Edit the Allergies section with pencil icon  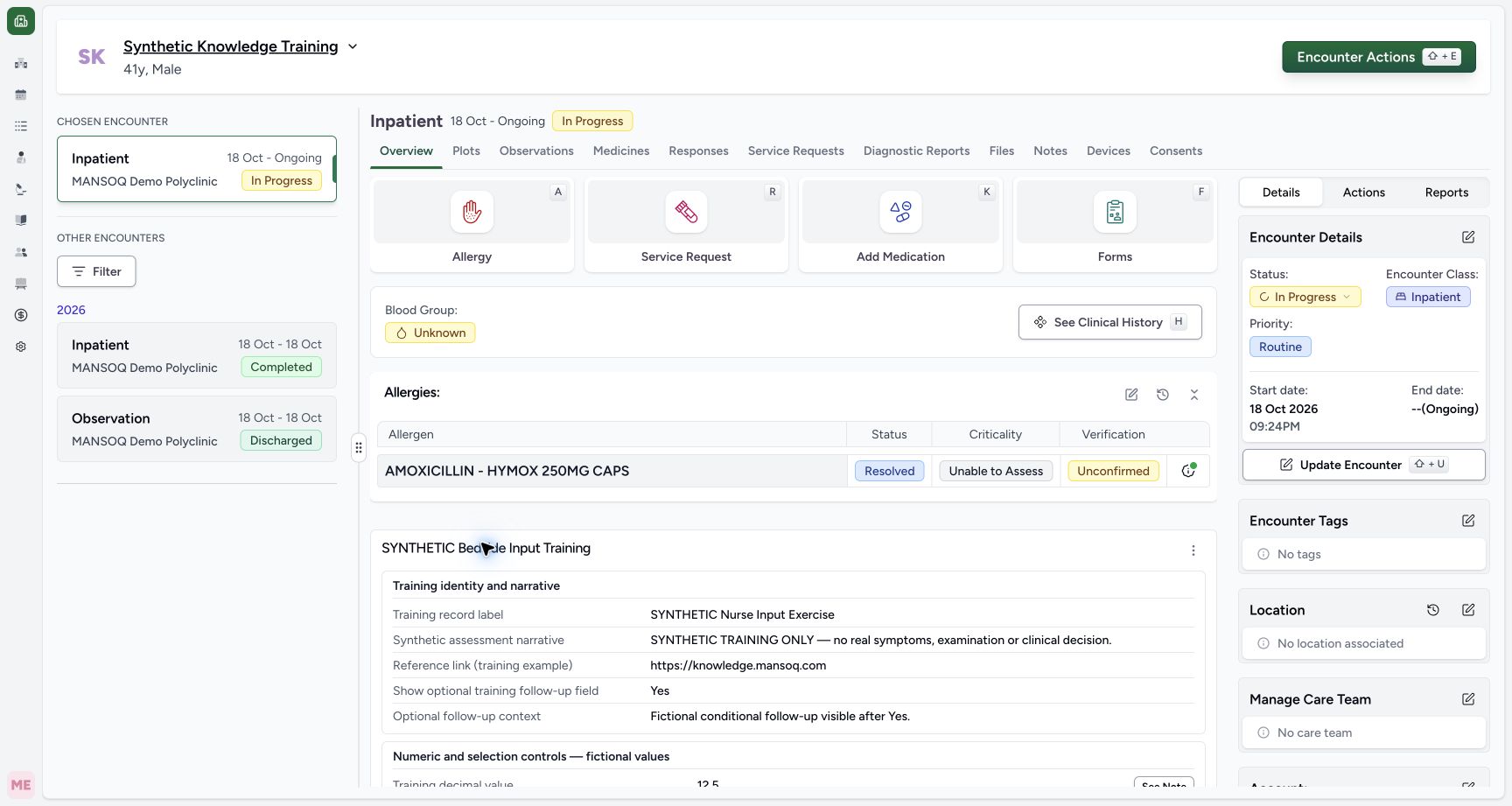[1131, 395]
